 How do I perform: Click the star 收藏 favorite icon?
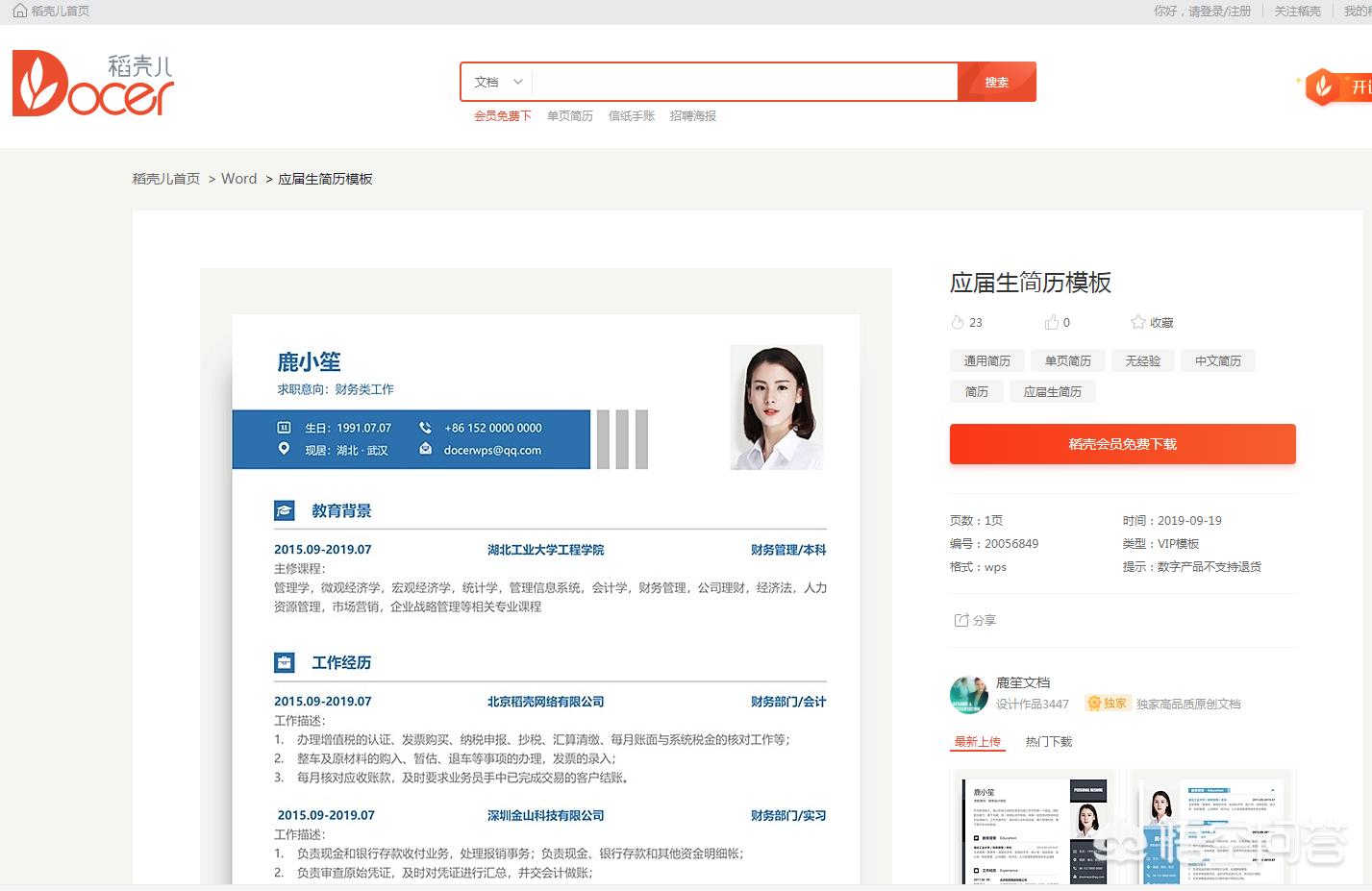[x=1138, y=322]
